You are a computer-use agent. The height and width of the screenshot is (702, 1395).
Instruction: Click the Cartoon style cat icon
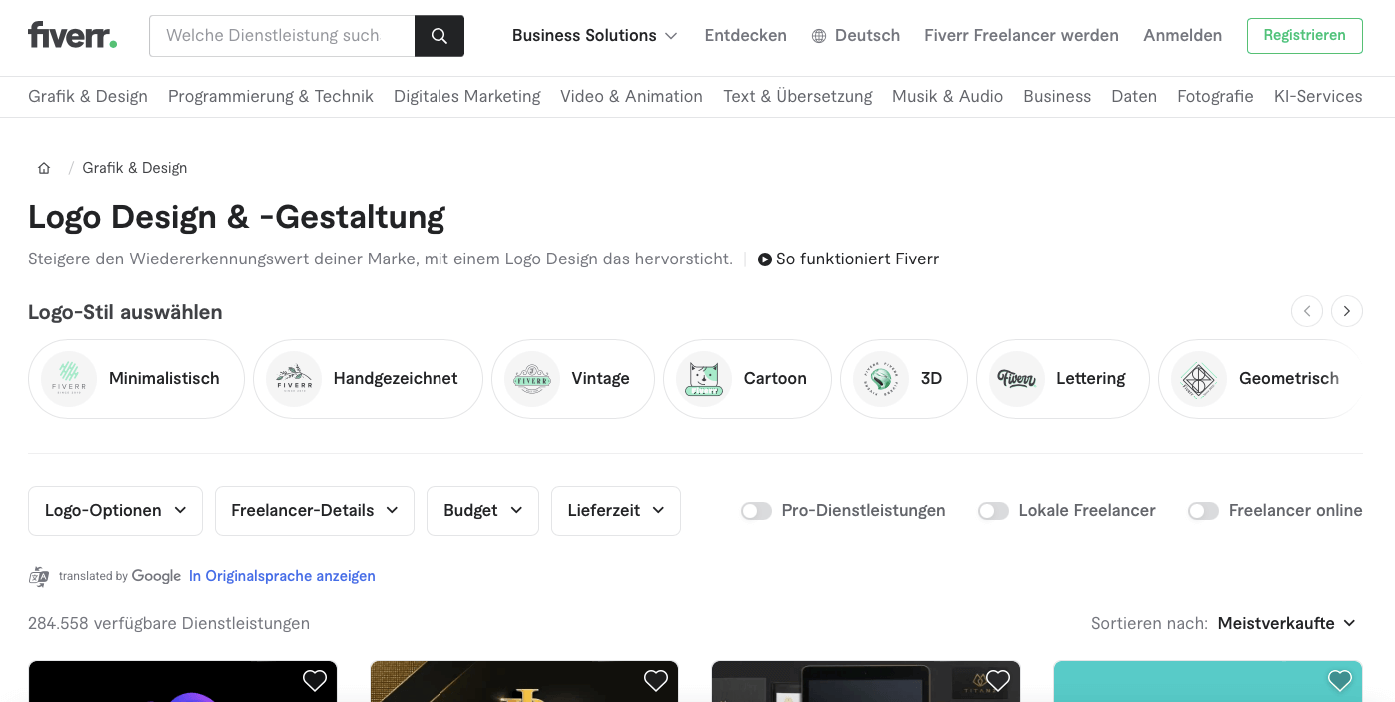click(x=704, y=379)
